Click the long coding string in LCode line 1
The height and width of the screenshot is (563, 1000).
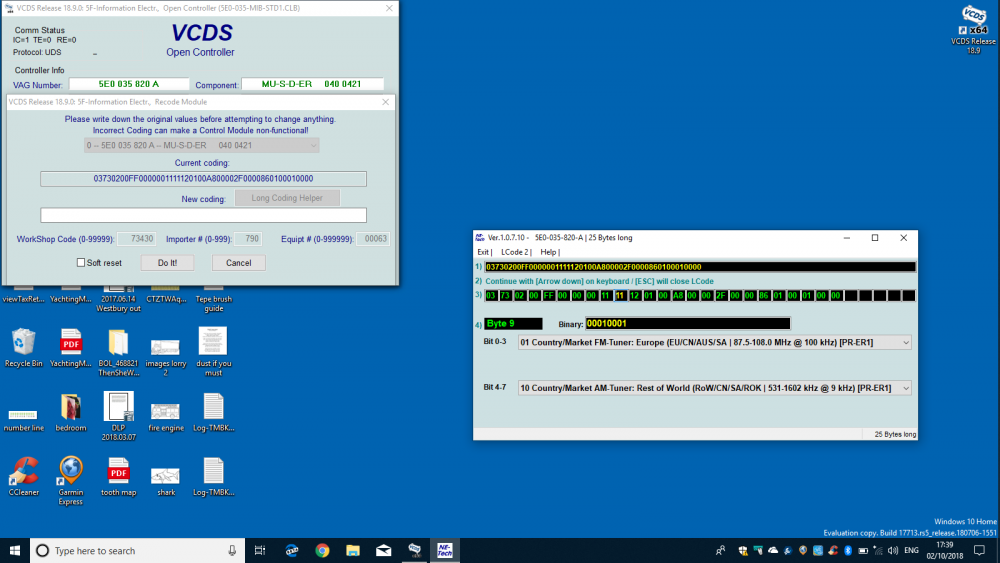(x=700, y=267)
